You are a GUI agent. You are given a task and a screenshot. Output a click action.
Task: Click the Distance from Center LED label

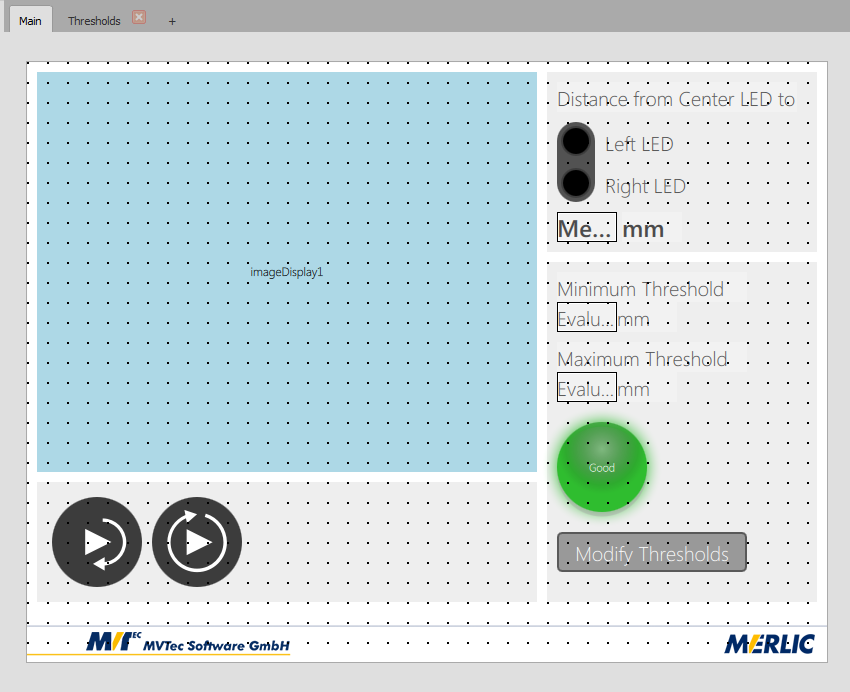[x=675, y=100]
